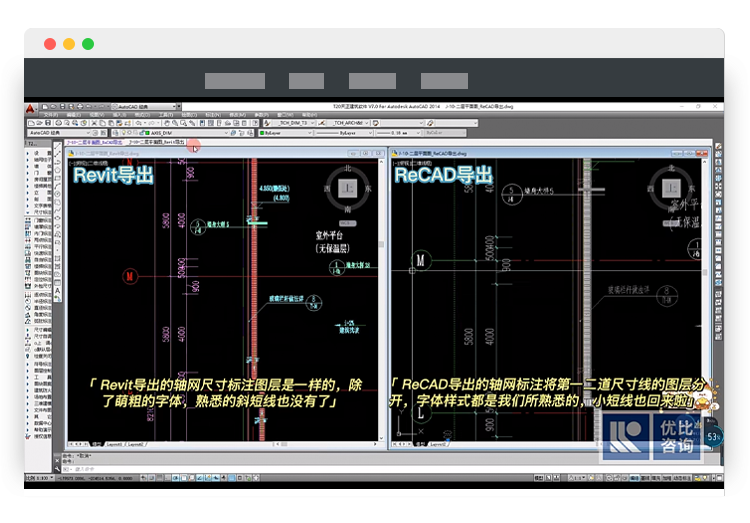Switch to the Revit导出 drawing file tab

pos(157,142)
